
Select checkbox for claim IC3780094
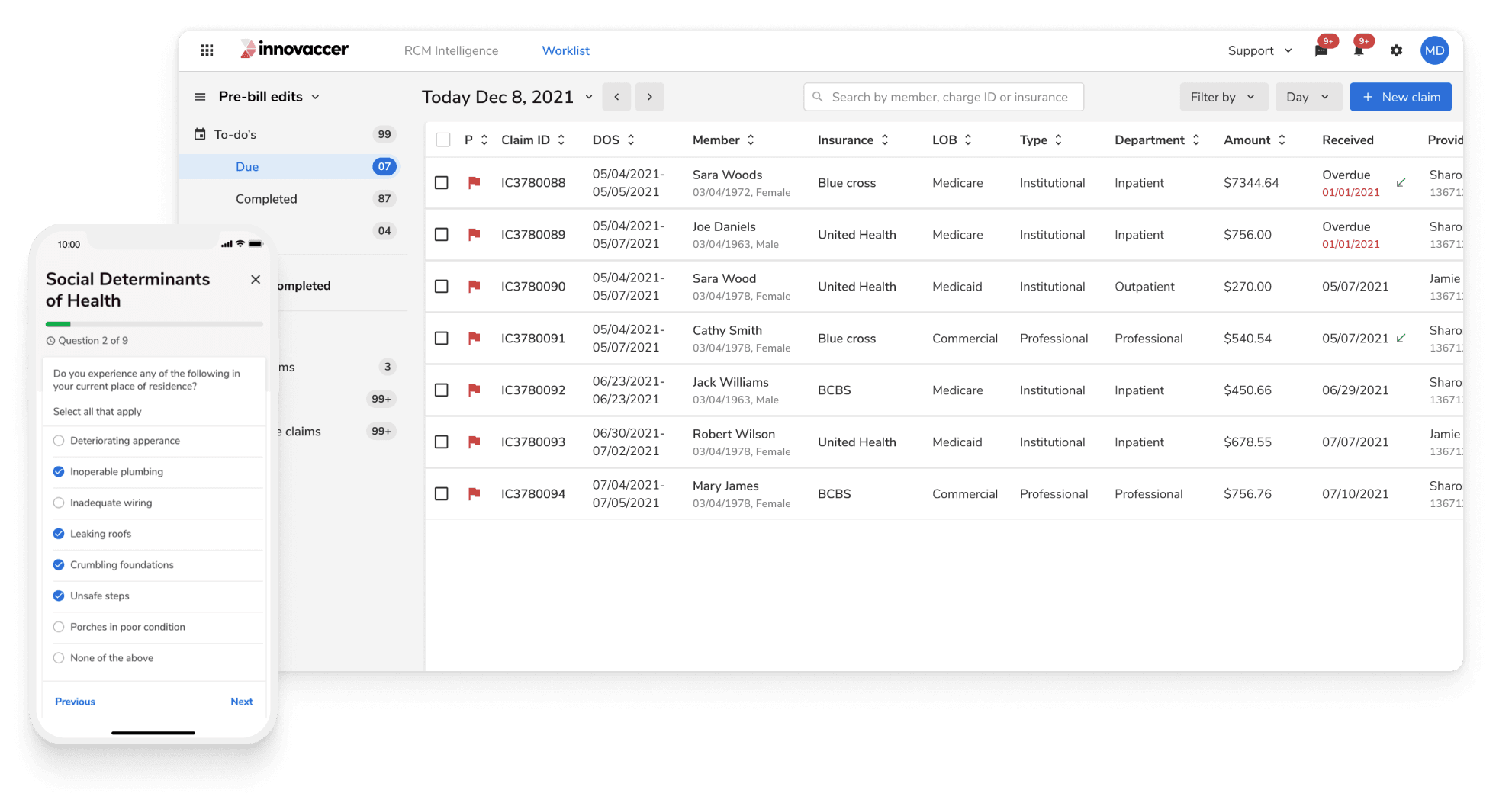pos(441,493)
